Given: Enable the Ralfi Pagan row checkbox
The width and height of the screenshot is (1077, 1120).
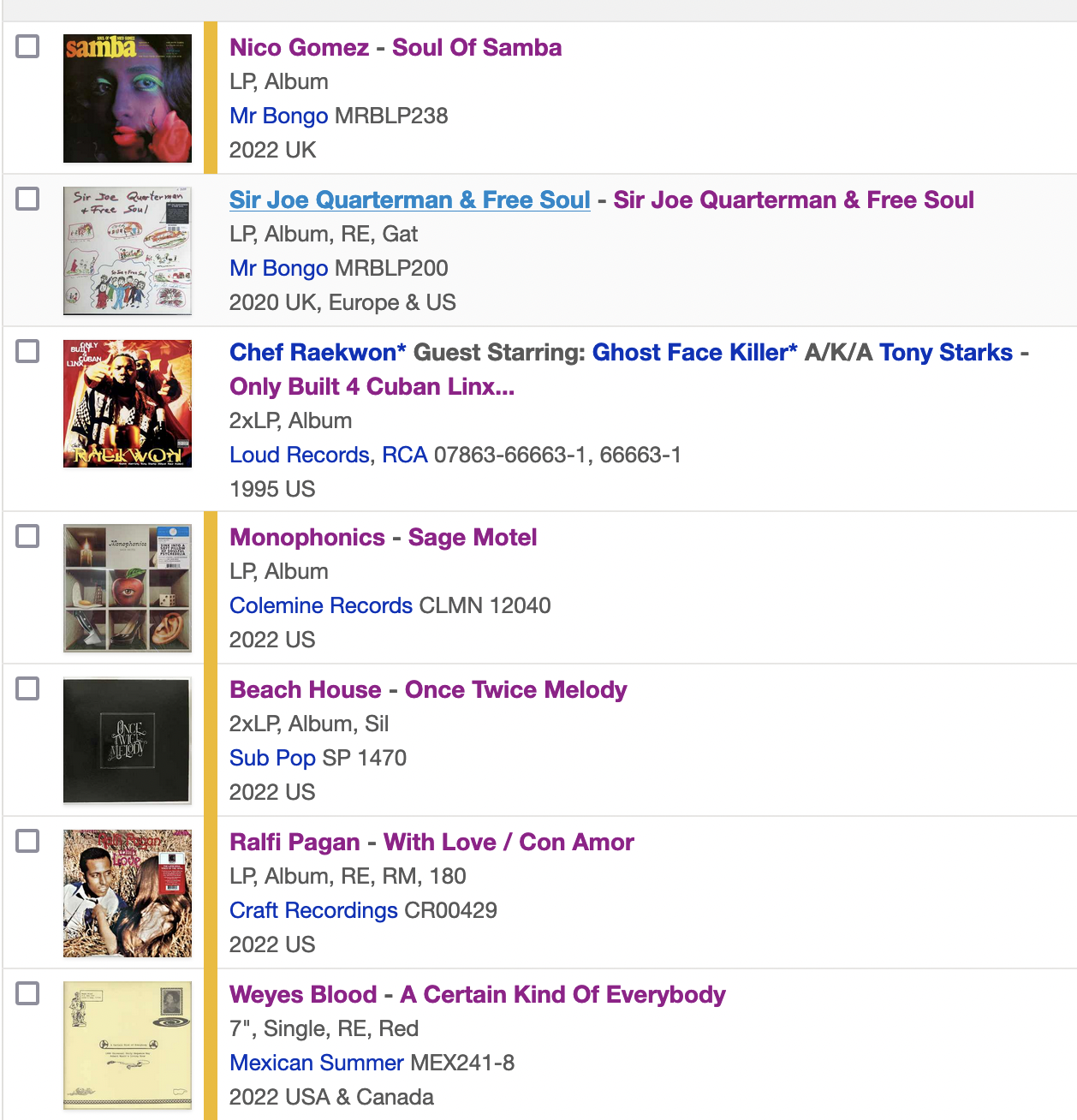Looking at the screenshot, I should click(x=28, y=841).
